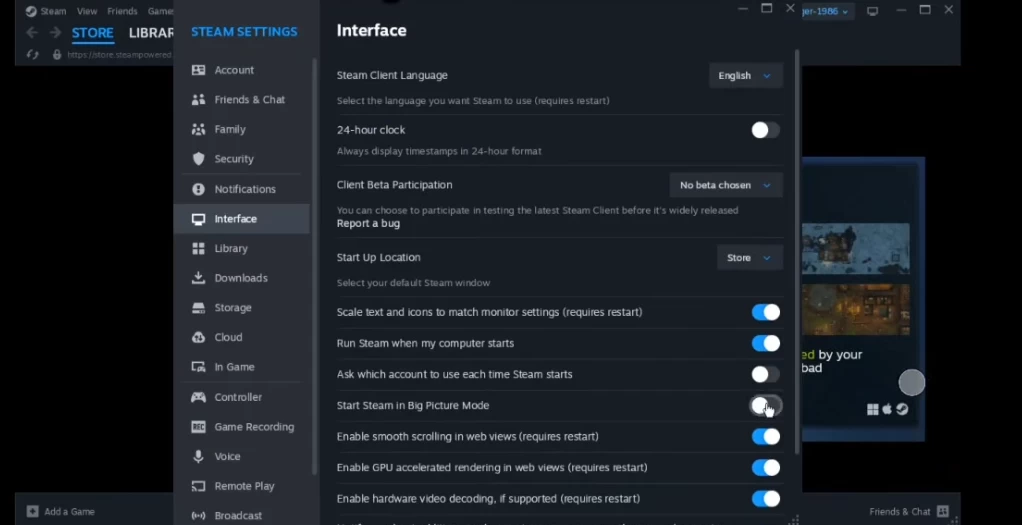The width and height of the screenshot is (1022, 525).
Task: Open Security settings via shield icon
Action: [198, 159]
